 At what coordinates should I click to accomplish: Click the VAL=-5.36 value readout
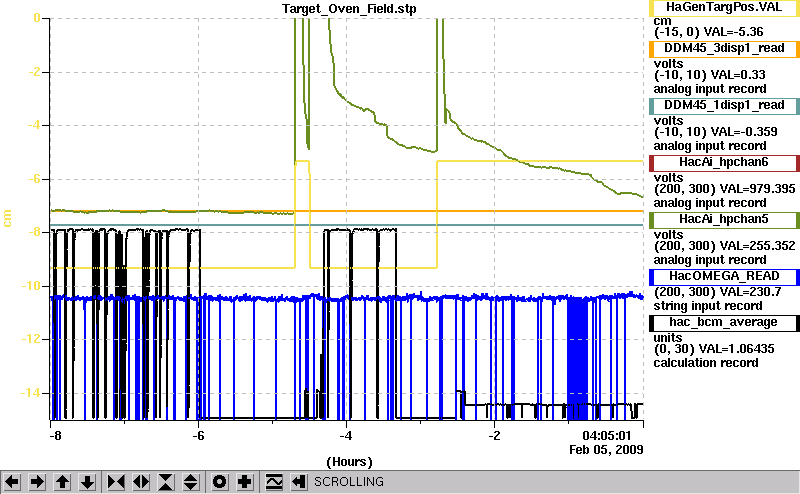(x=733, y=32)
